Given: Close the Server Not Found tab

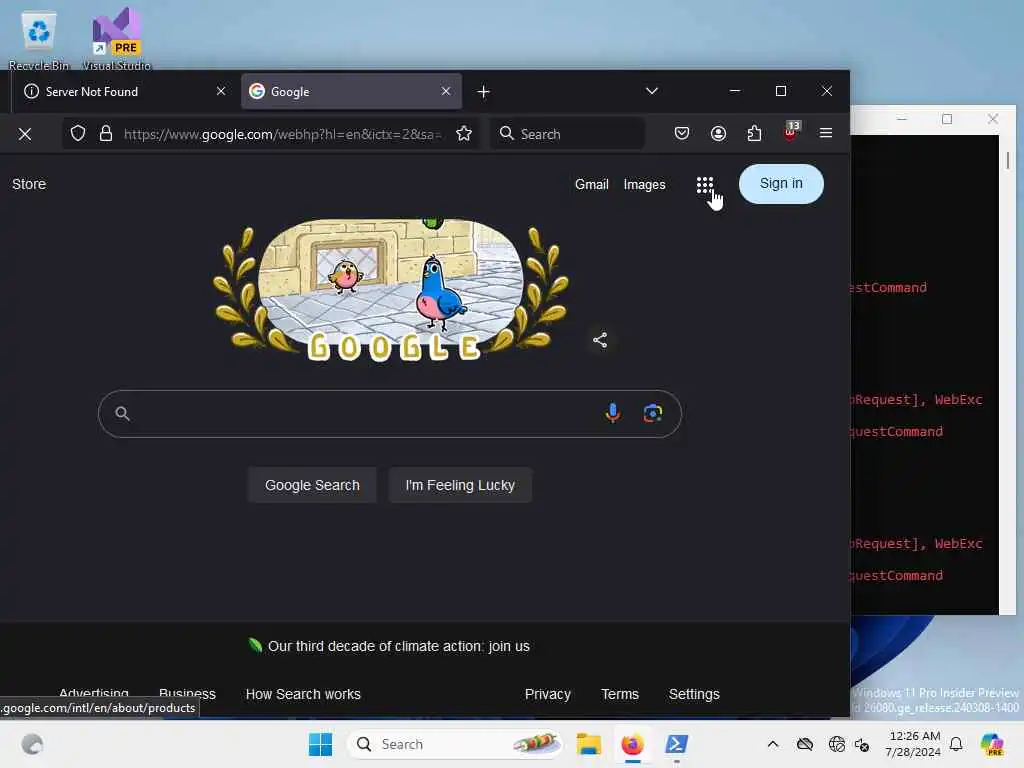Looking at the screenshot, I should pyautogui.click(x=221, y=91).
